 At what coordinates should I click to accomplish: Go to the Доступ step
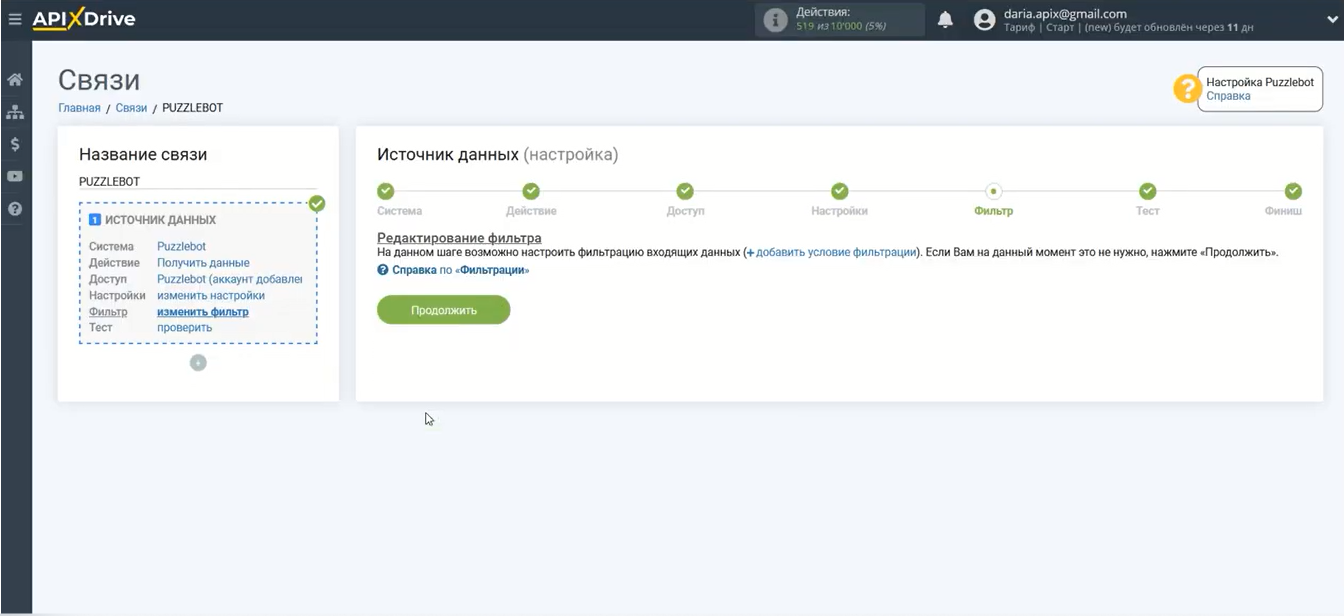(685, 191)
